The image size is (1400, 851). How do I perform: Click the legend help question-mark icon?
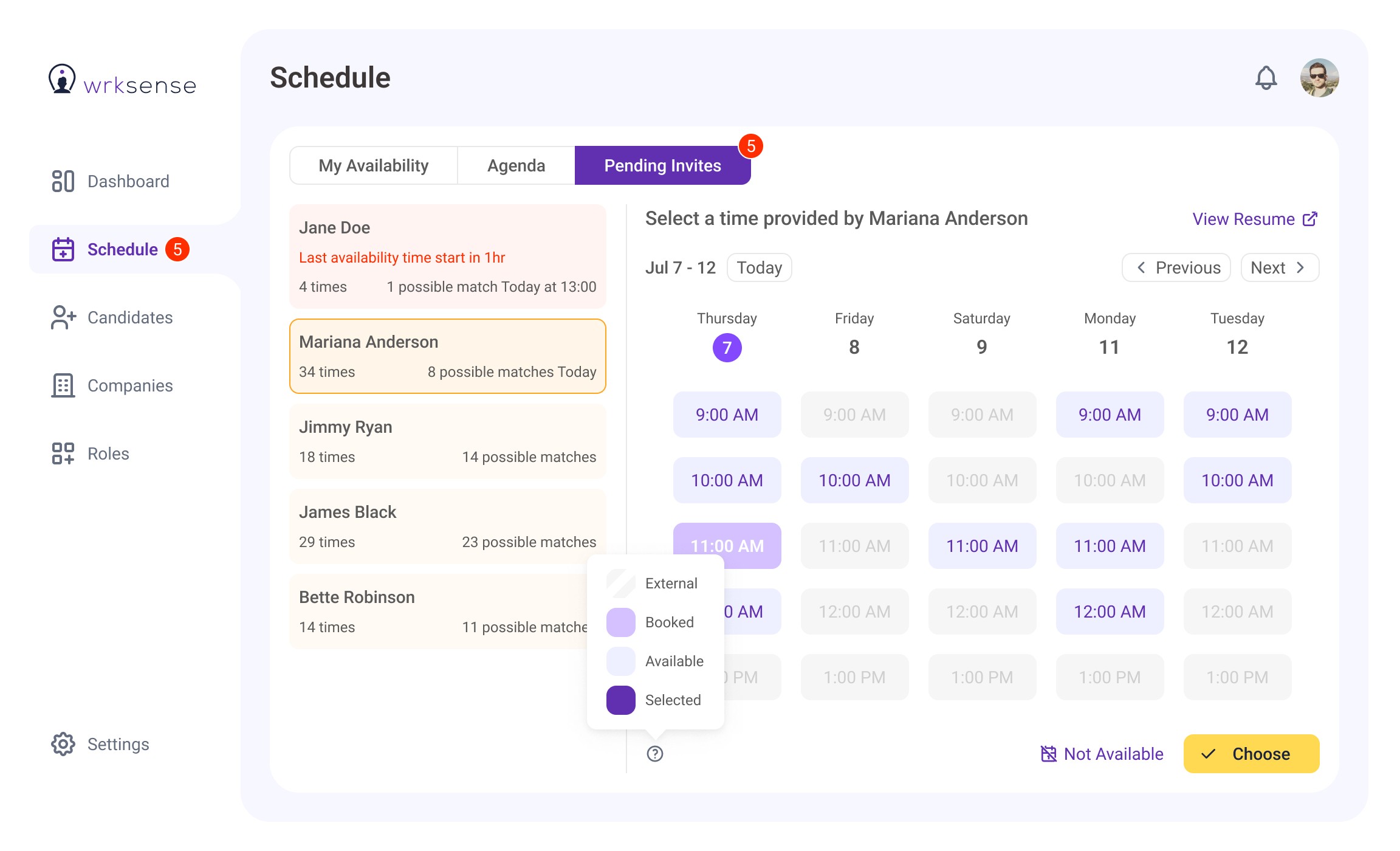pos(655,754)
